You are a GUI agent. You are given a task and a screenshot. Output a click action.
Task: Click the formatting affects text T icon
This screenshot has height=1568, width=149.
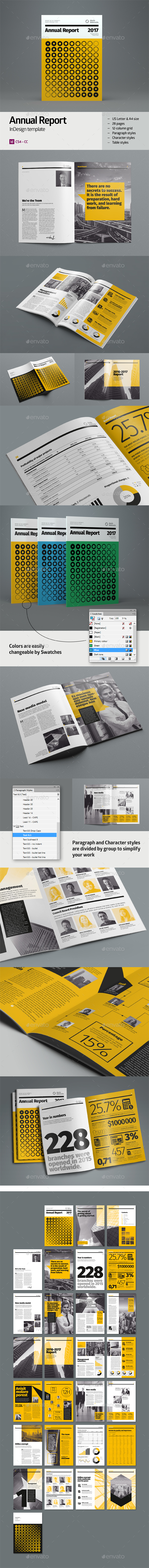click(102, 619)
